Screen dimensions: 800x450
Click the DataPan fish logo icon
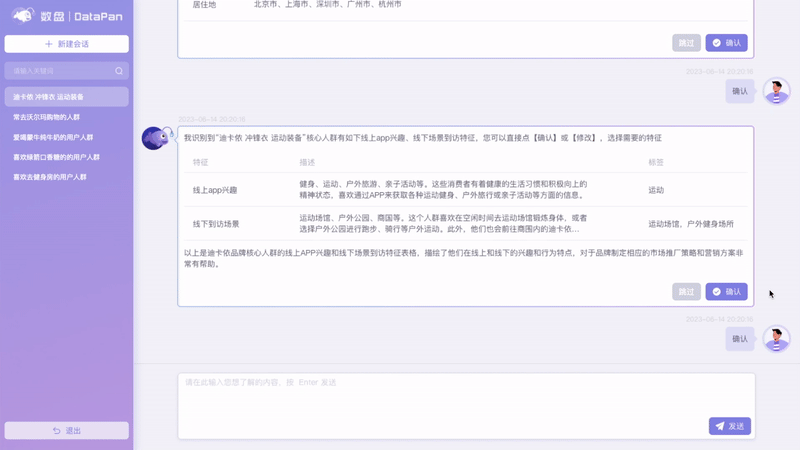tap(23, 16)
